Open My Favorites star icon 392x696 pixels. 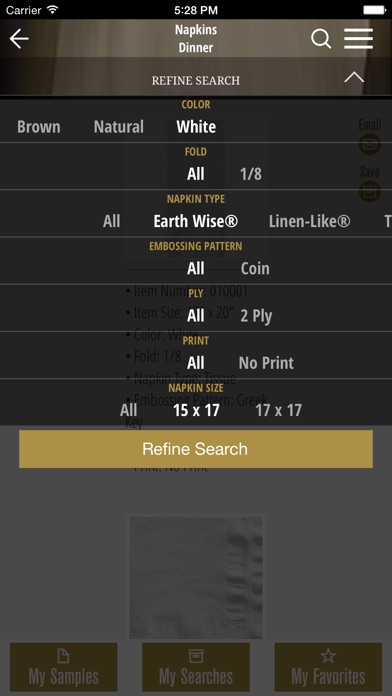click(x=328, y=656)
